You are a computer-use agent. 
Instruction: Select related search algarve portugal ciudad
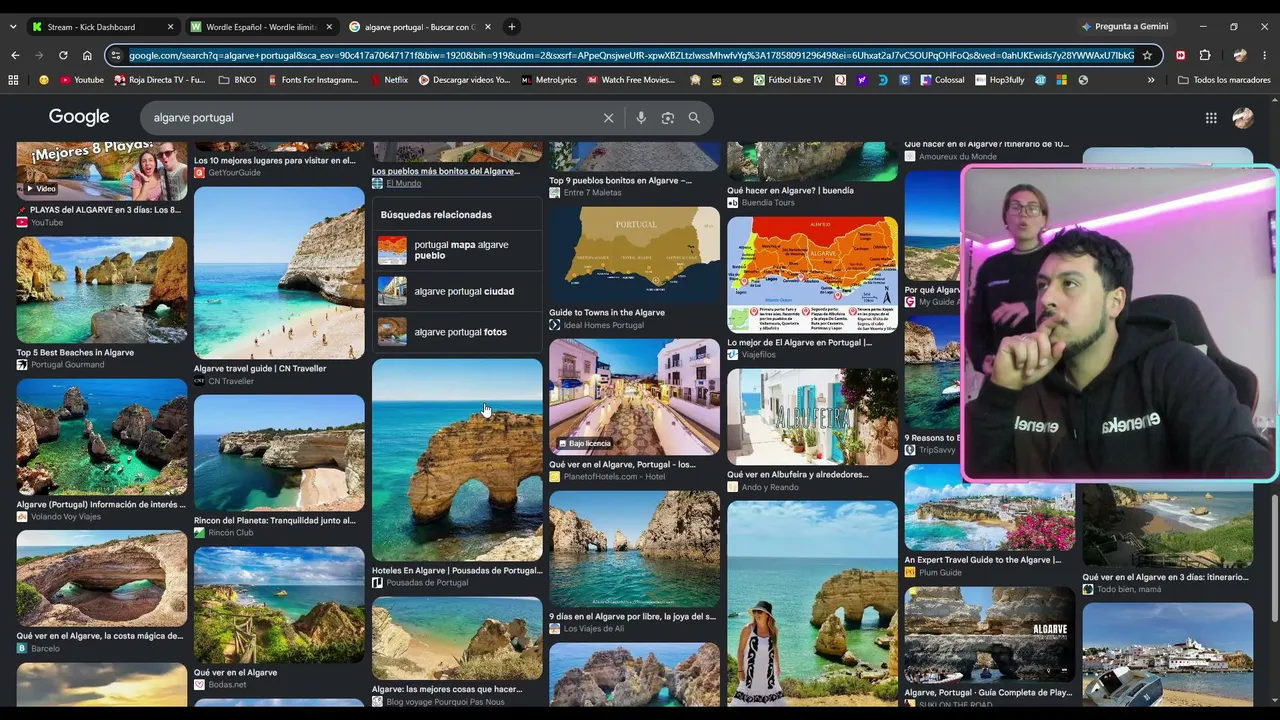tap(457, 291)
